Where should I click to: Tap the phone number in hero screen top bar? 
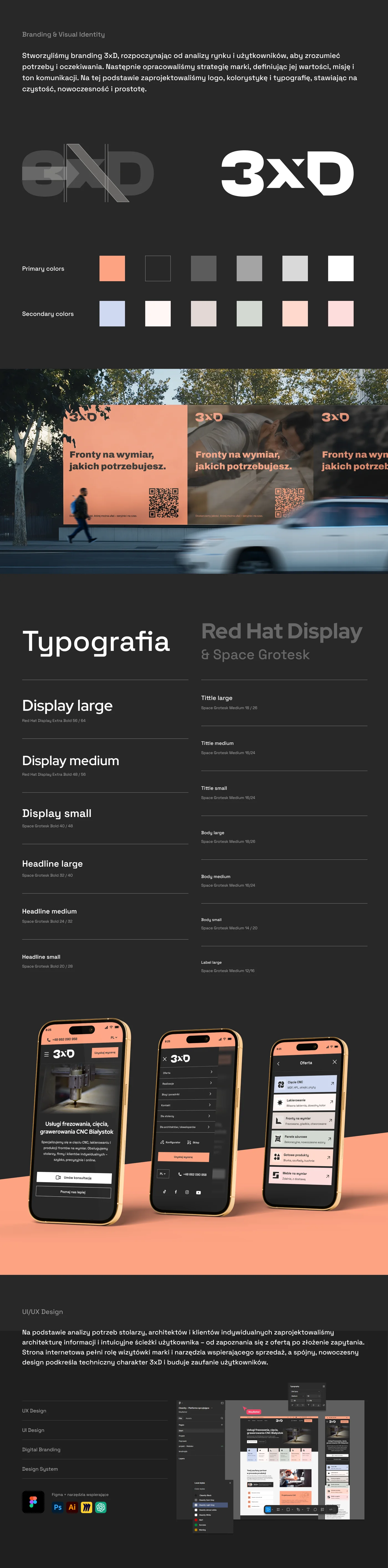[62, 1039]
